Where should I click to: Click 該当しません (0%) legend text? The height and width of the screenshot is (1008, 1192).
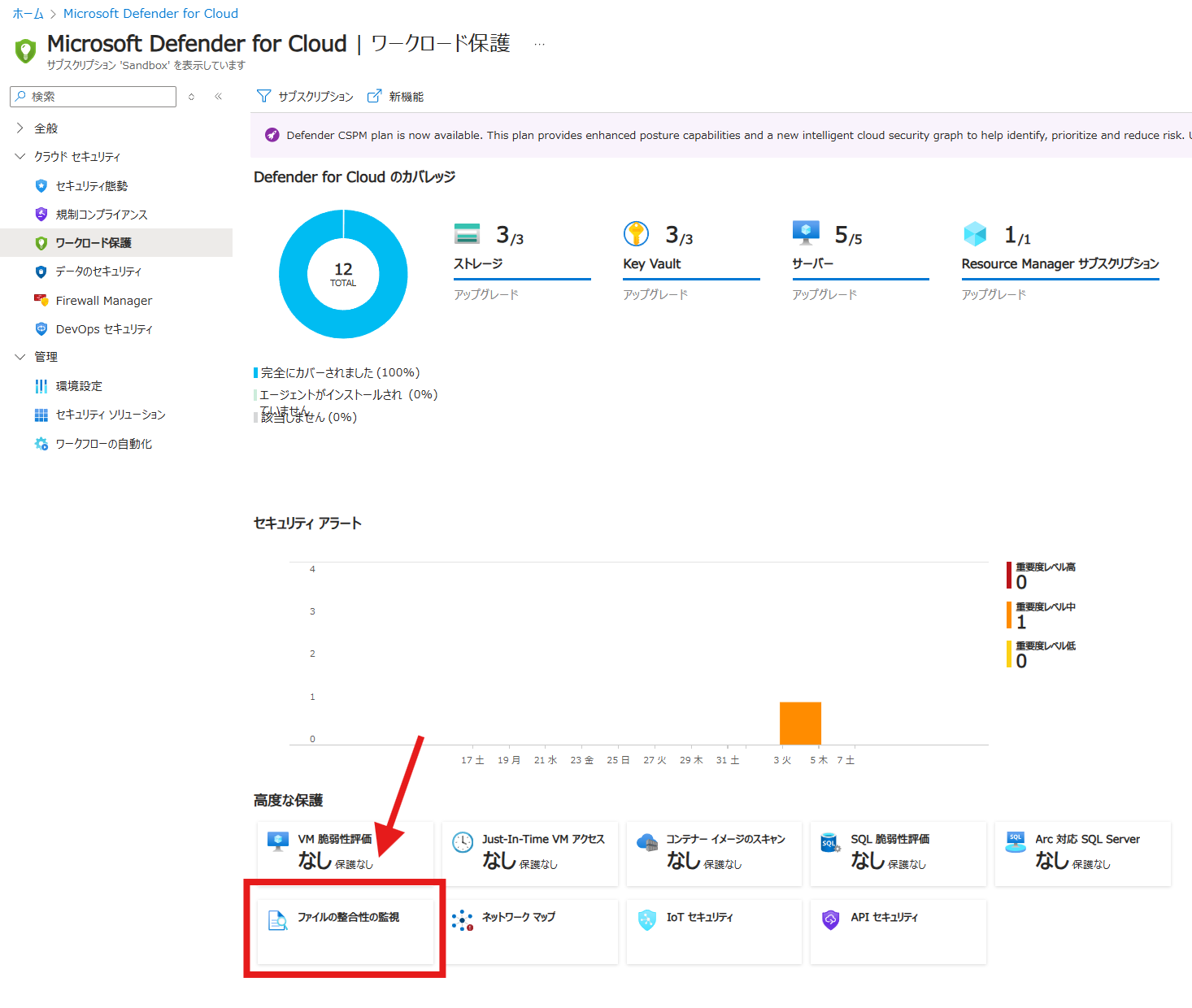coord(309,417)
